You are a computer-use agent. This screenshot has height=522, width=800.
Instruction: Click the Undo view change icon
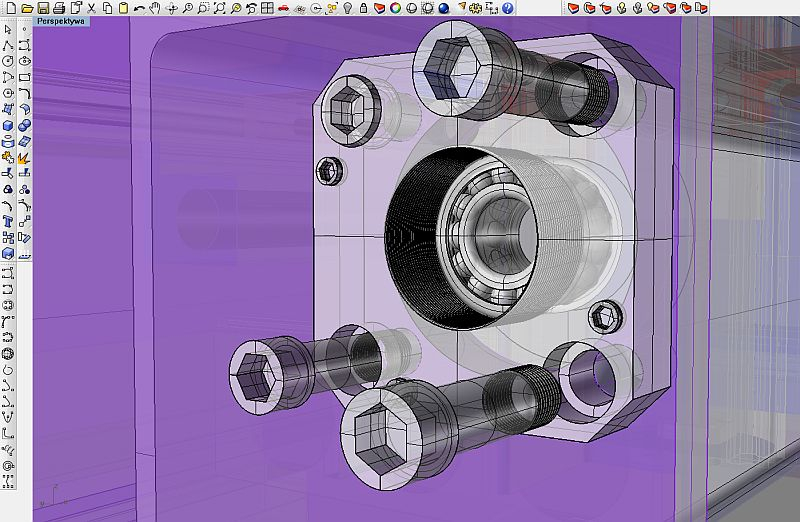251,8
